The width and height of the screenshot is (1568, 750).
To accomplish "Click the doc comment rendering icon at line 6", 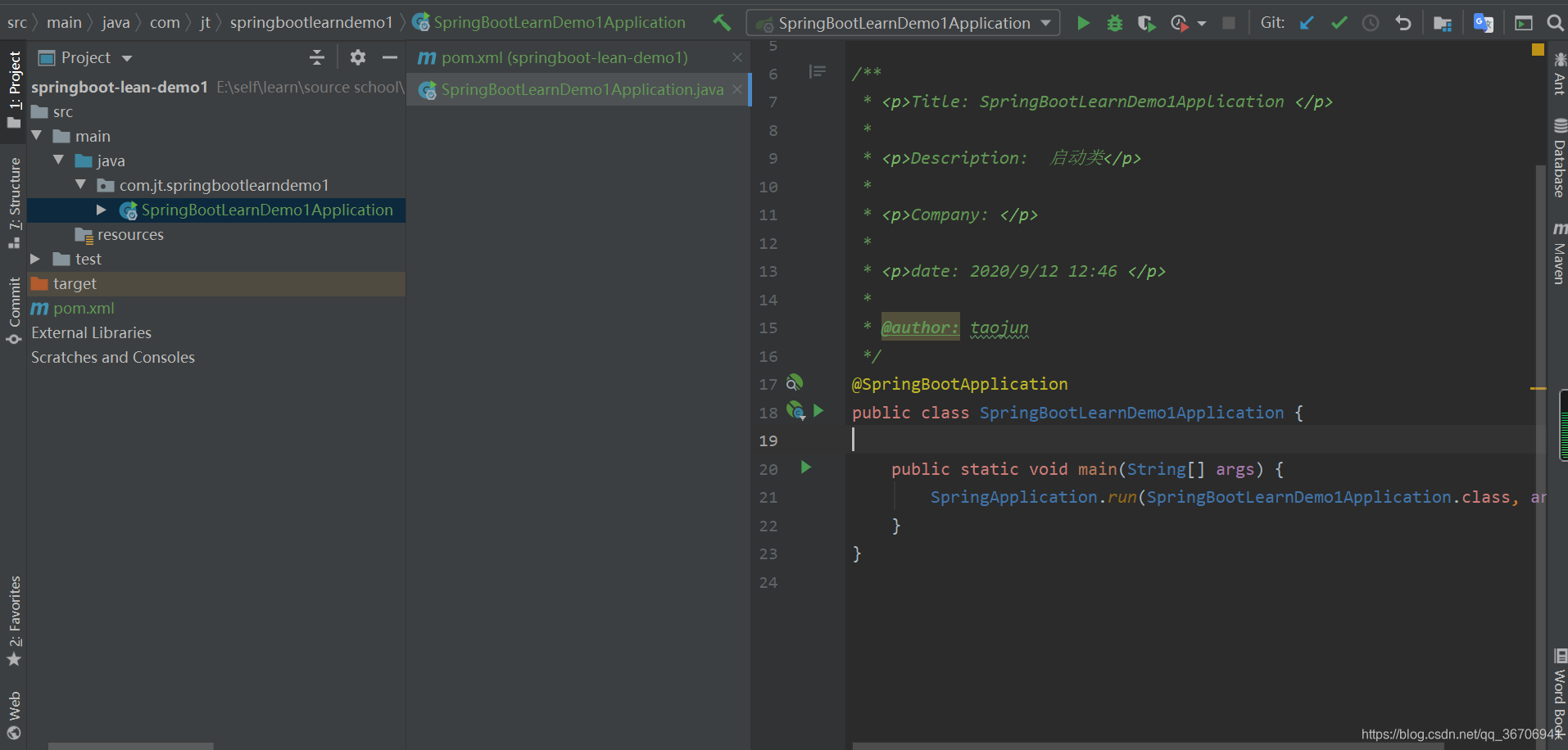I will pyautogui.click(x=817, y=72).
